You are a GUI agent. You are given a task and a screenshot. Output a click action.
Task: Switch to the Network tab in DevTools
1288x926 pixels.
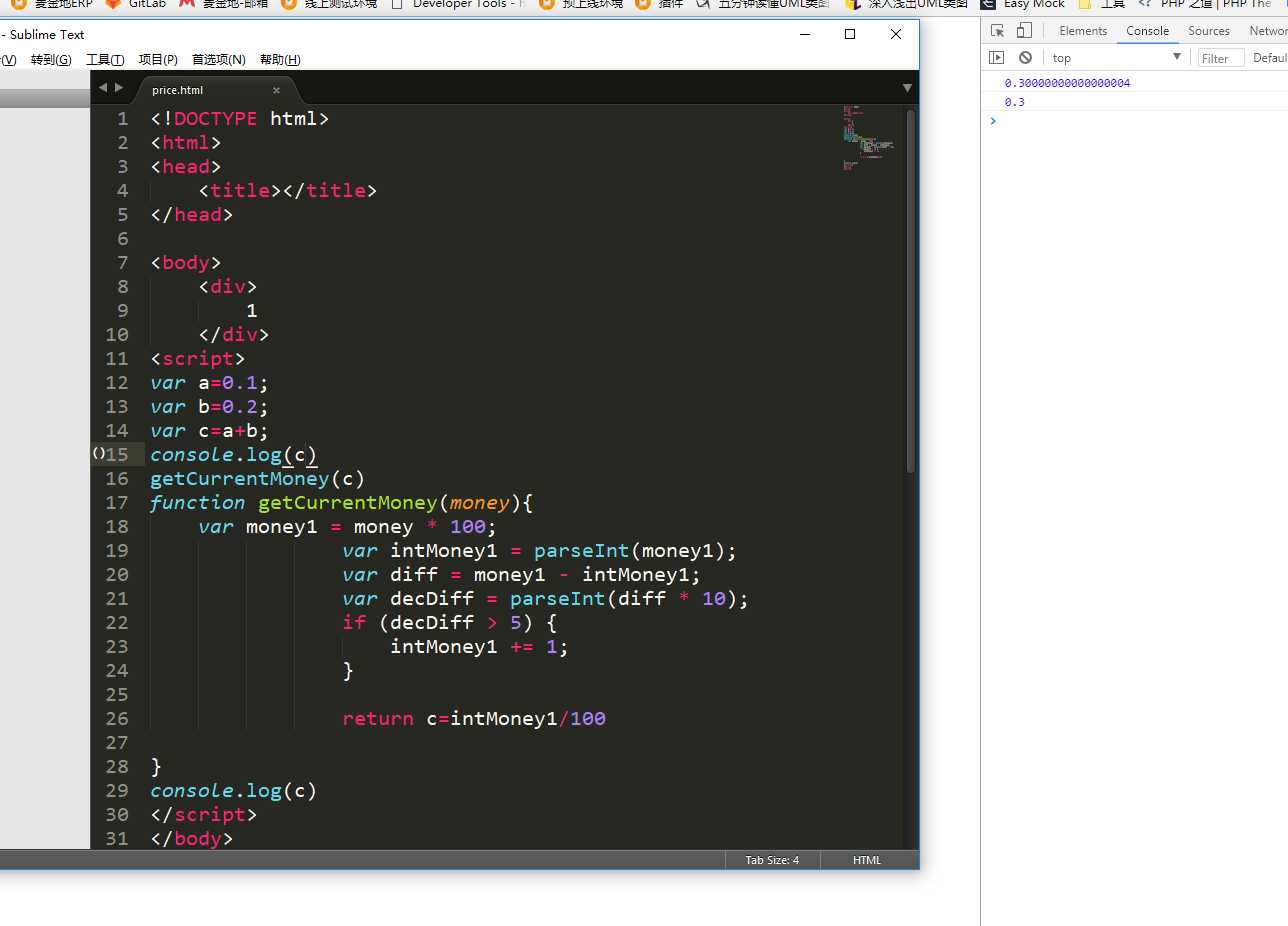point(1267,31)
